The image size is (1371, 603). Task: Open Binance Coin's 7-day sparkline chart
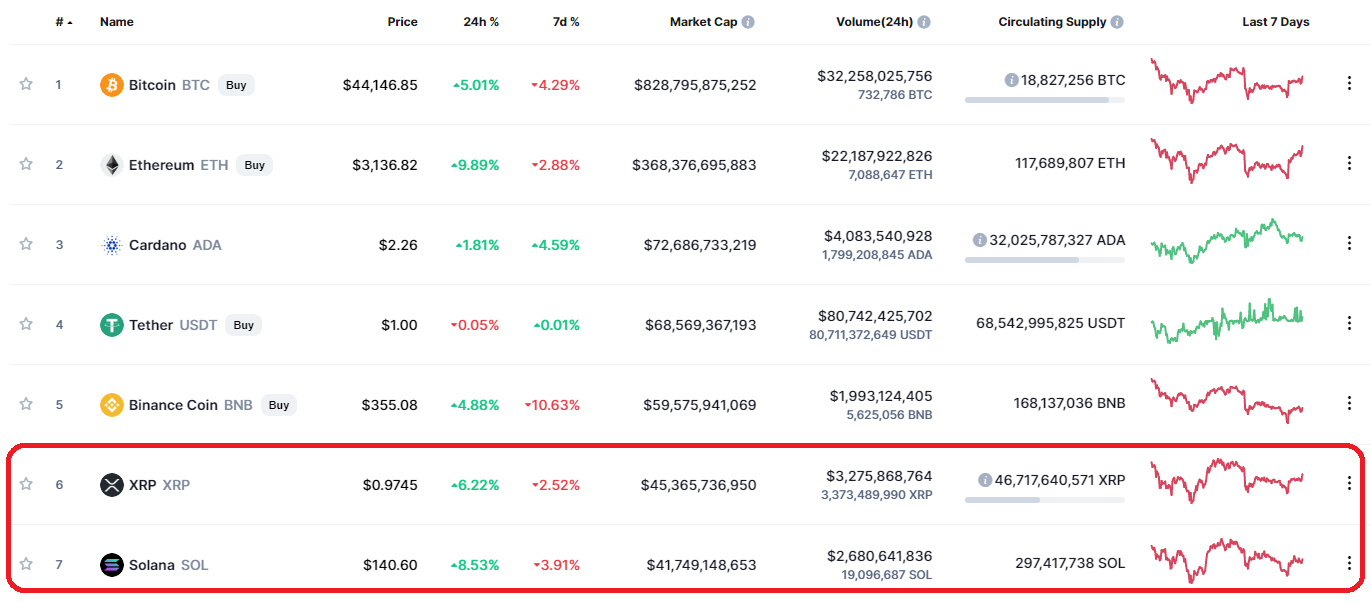point(1227,401)
